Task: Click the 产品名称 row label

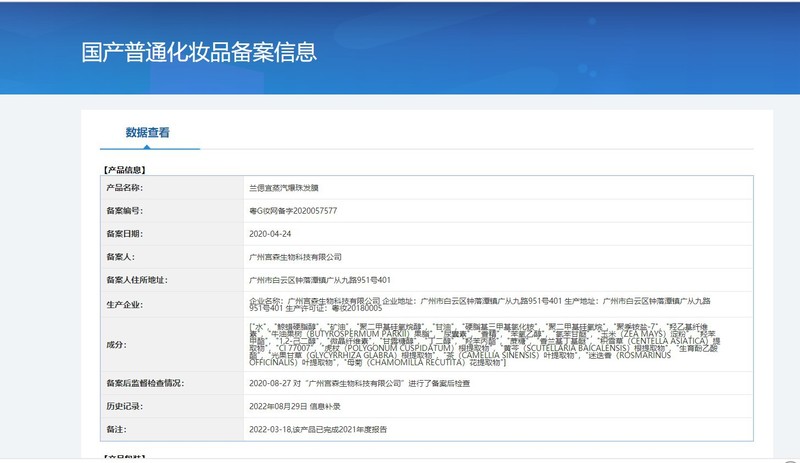Action: click(x=124, y=188)
